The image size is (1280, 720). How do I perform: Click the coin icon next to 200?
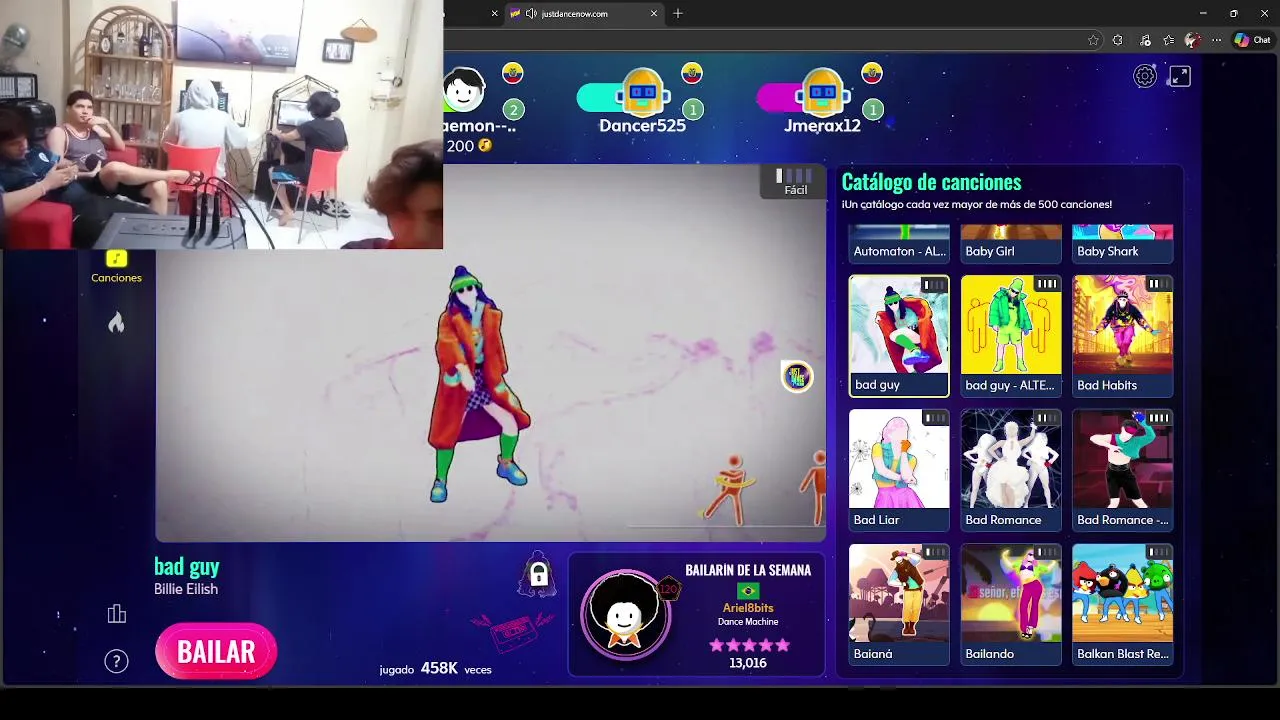tap(485, 146)
